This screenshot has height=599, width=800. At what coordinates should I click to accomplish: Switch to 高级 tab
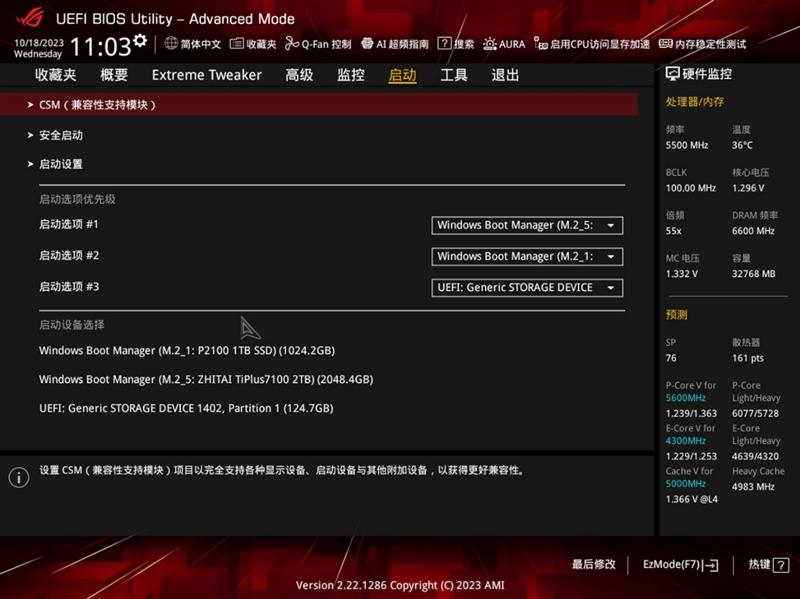click(299, 75)
